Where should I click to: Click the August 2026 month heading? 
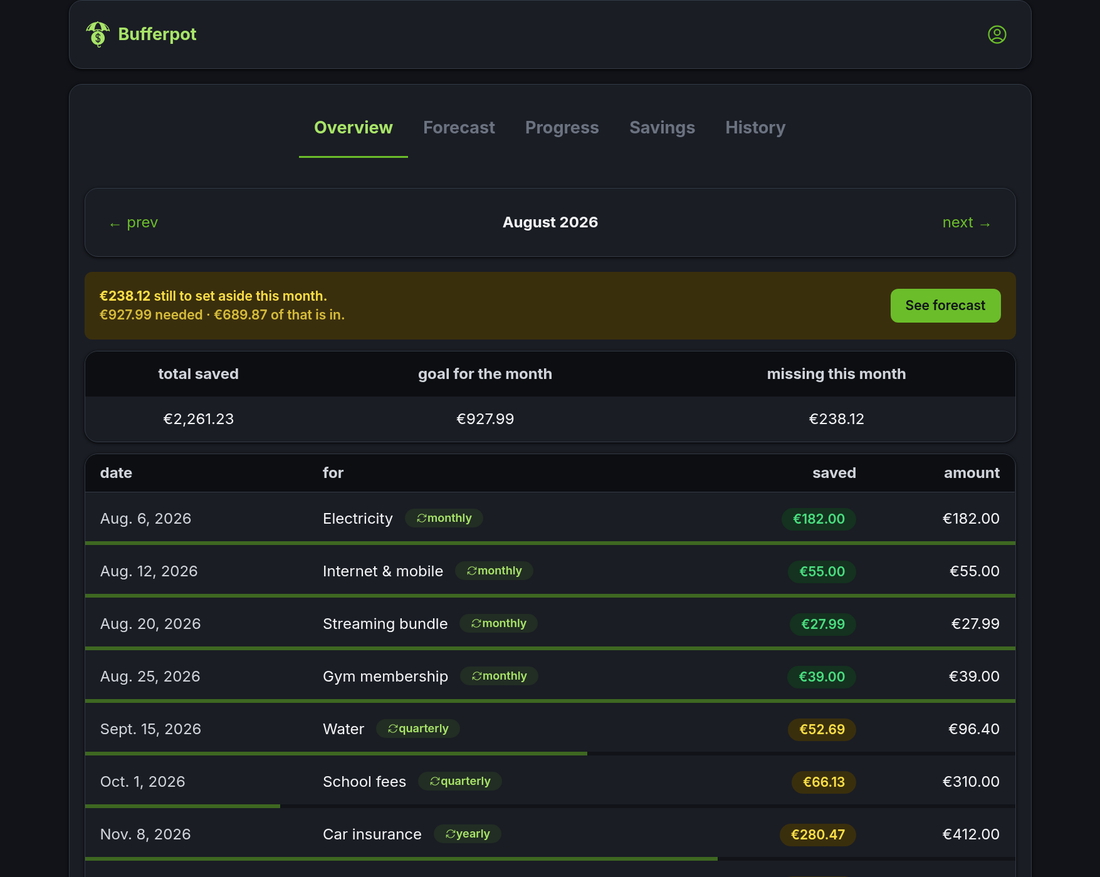pos(550,222)
